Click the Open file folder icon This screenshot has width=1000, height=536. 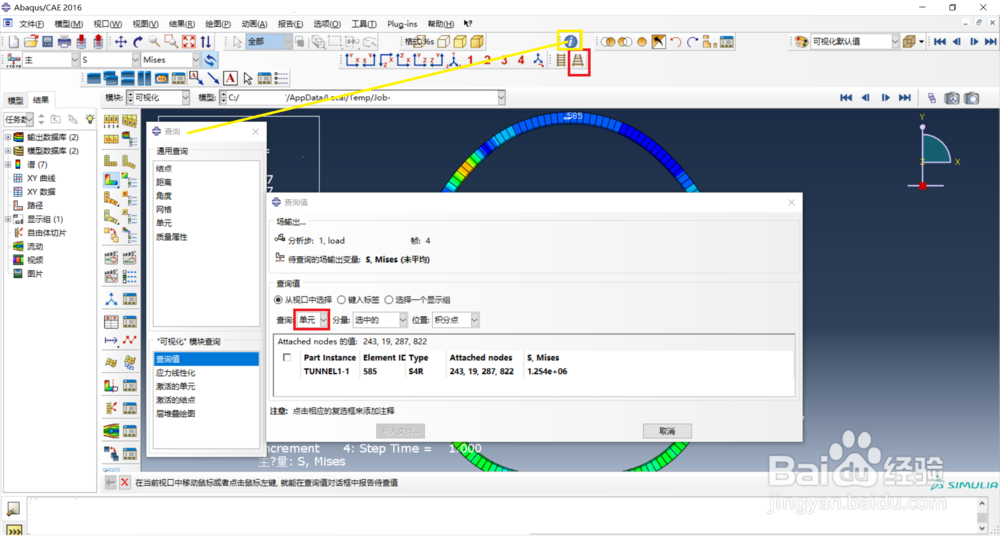coord(31,42)
